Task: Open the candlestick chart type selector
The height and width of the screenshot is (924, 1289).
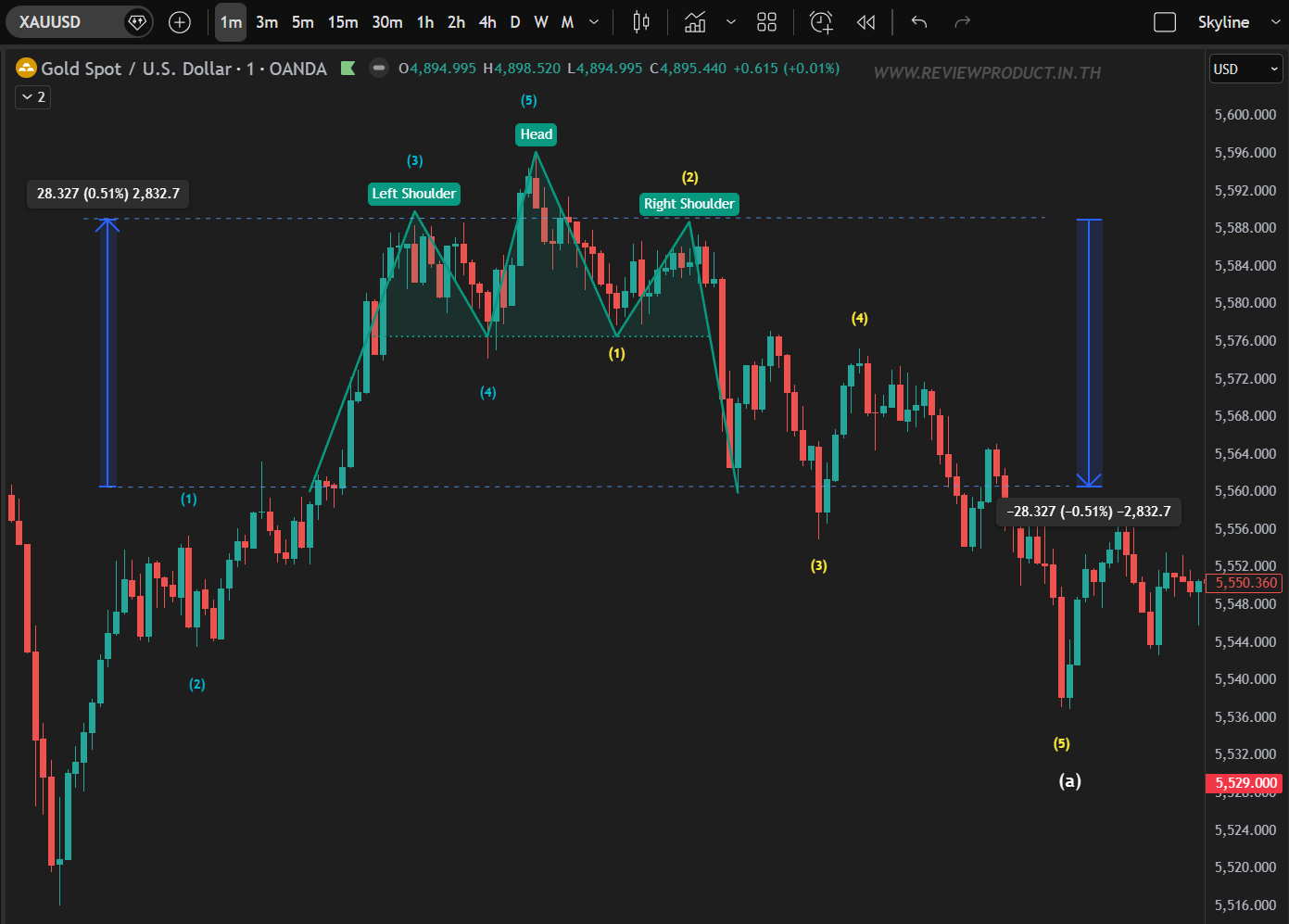Action: [640, 22]
